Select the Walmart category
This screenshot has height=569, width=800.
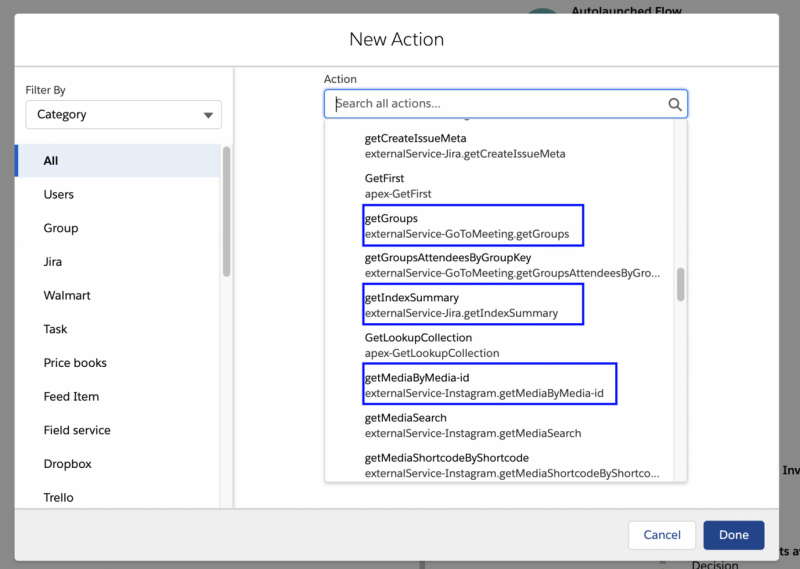(x=118, y=295)
